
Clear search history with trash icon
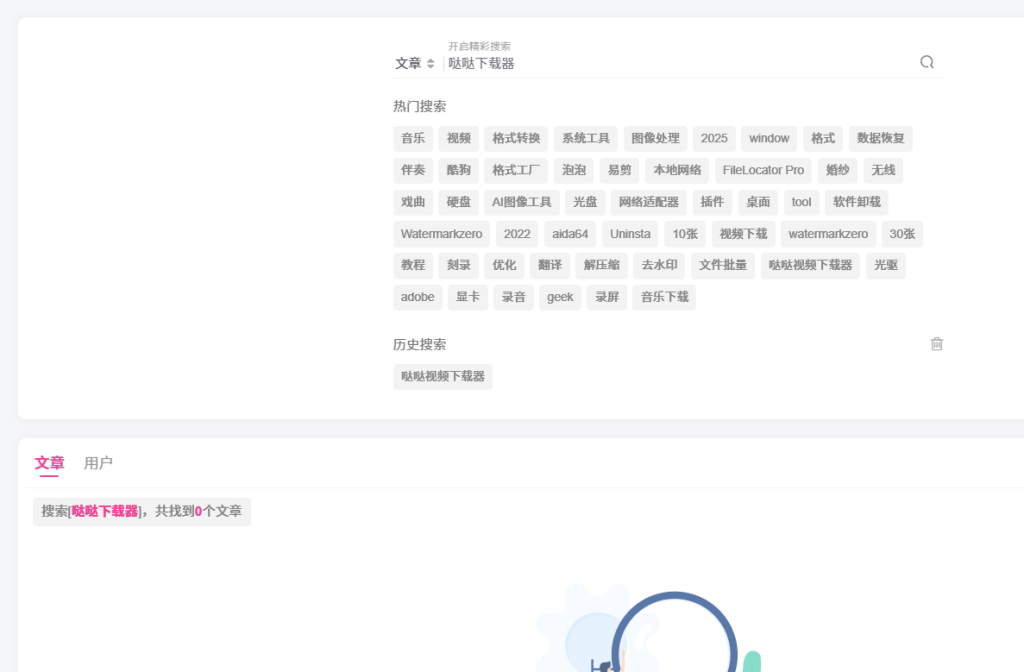[x=937, y=344]
